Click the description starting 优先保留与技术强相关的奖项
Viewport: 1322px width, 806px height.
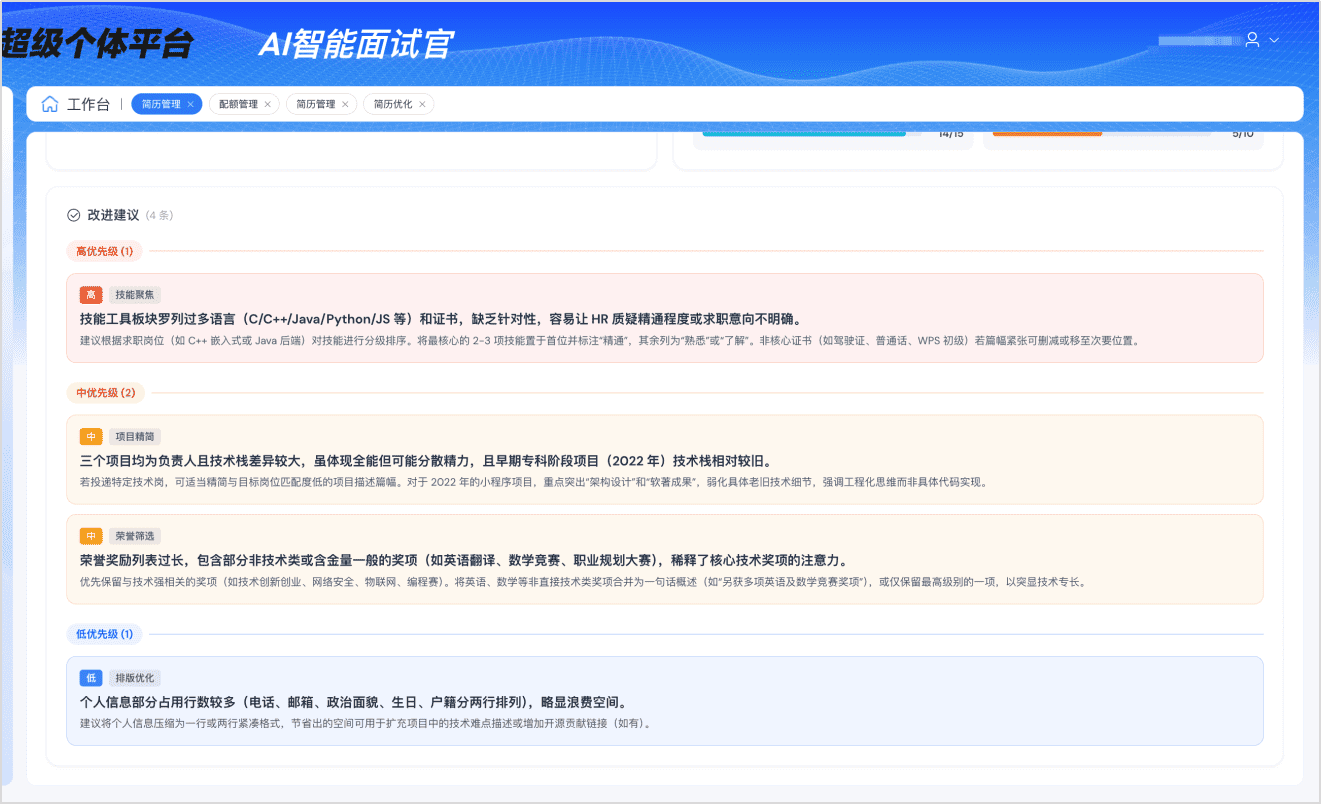point(582,582)
